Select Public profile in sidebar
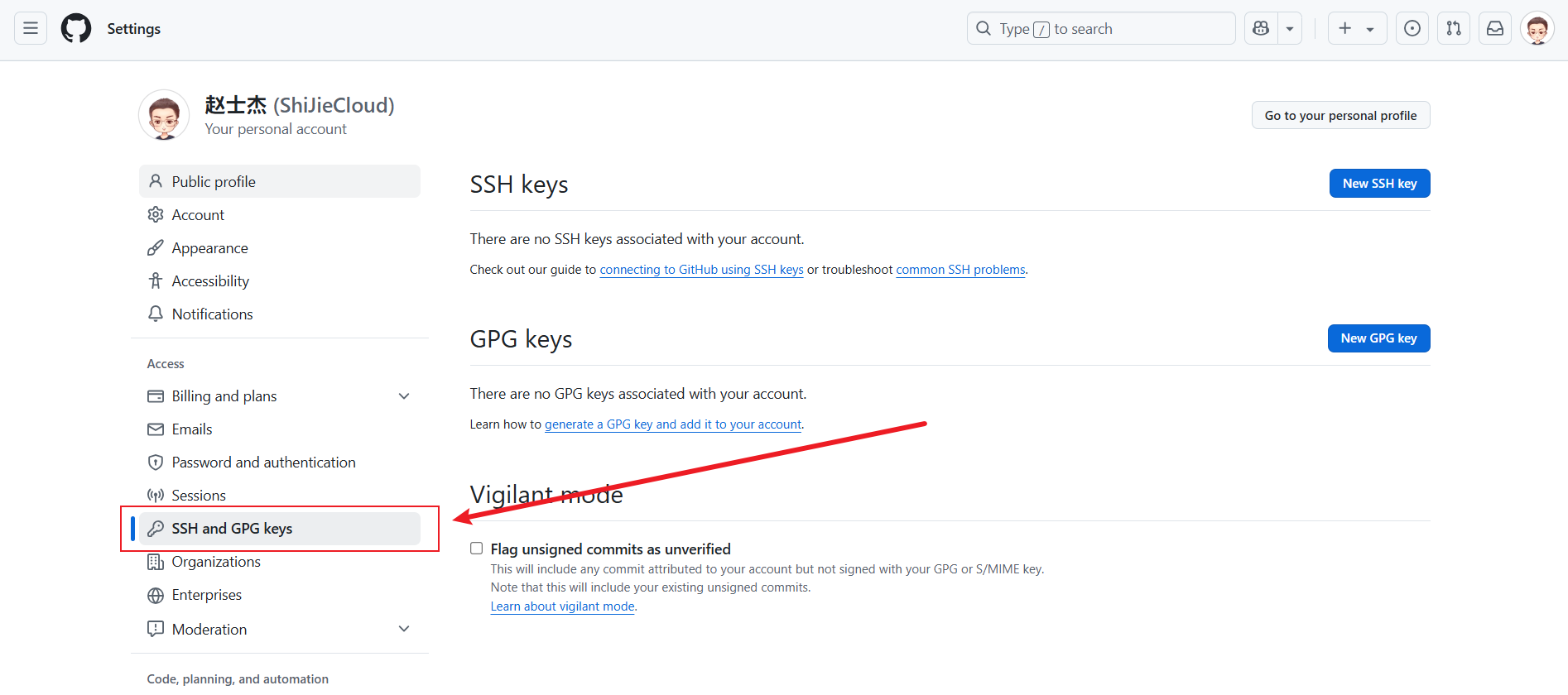 214,181
